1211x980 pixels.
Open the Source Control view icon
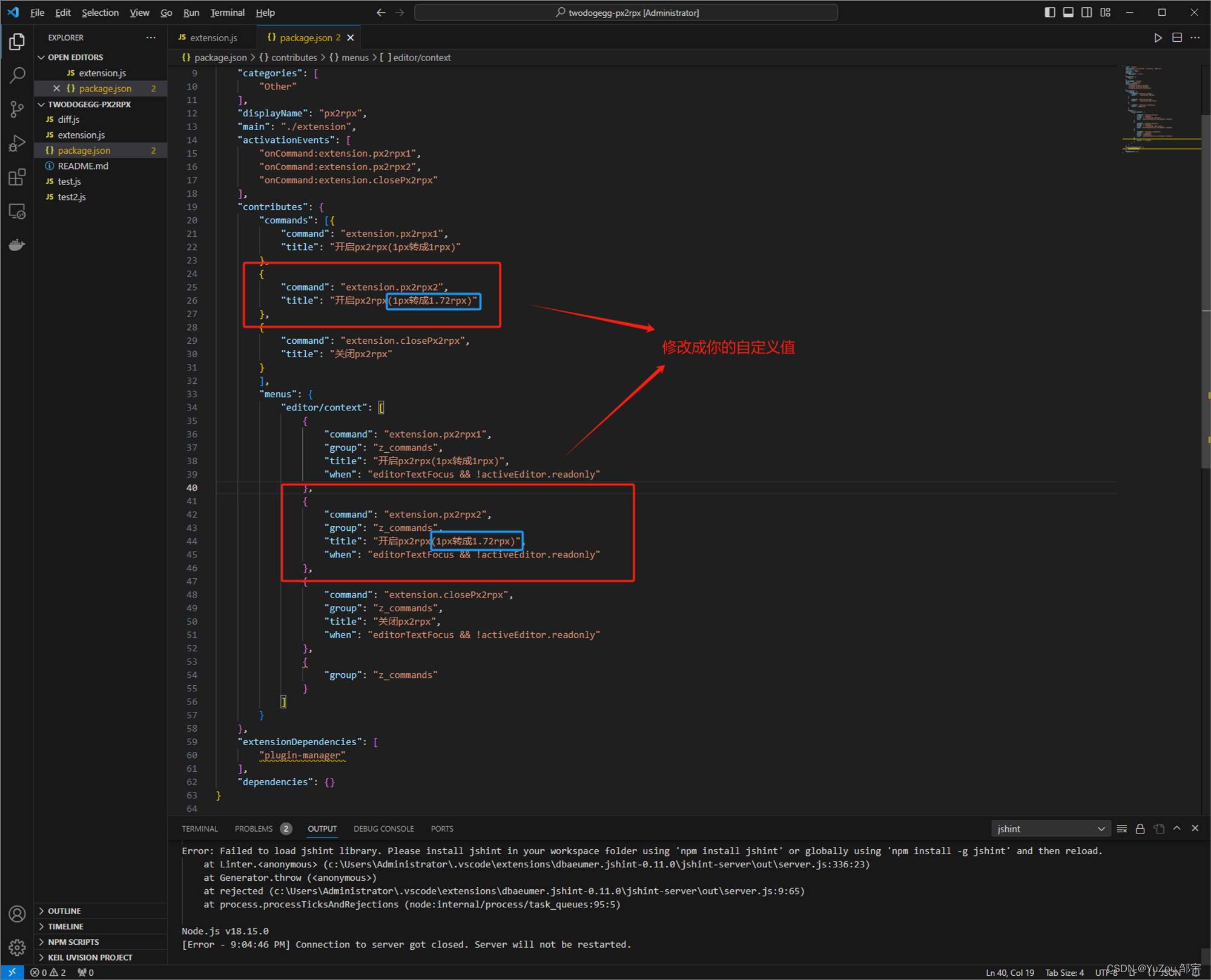(17, 110)
